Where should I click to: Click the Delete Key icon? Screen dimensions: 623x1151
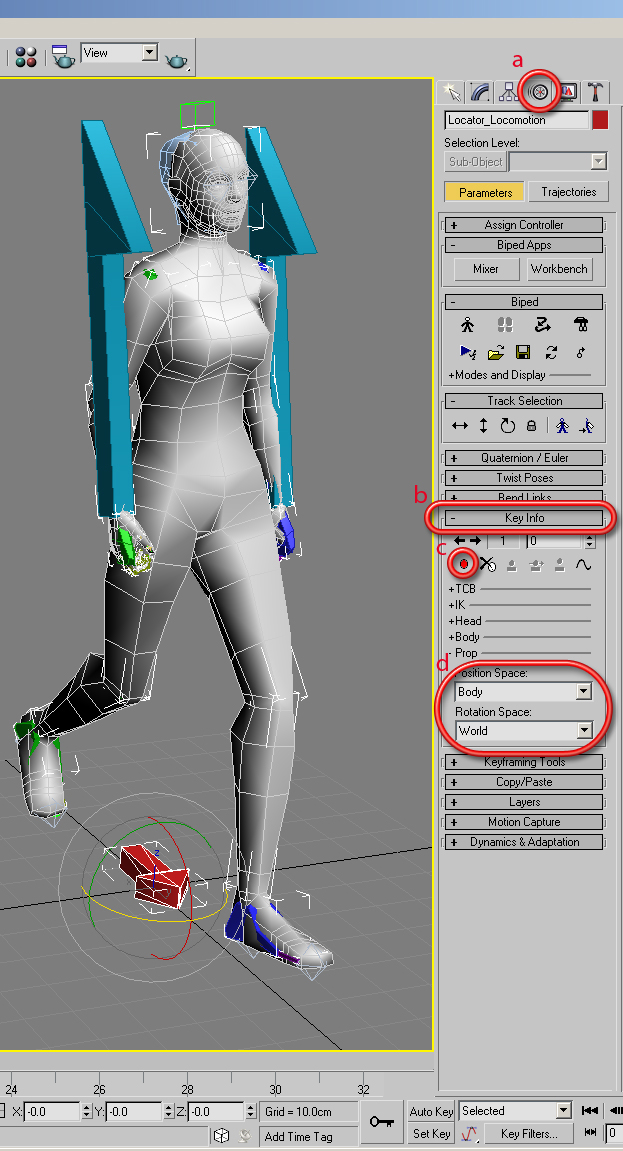487,564
